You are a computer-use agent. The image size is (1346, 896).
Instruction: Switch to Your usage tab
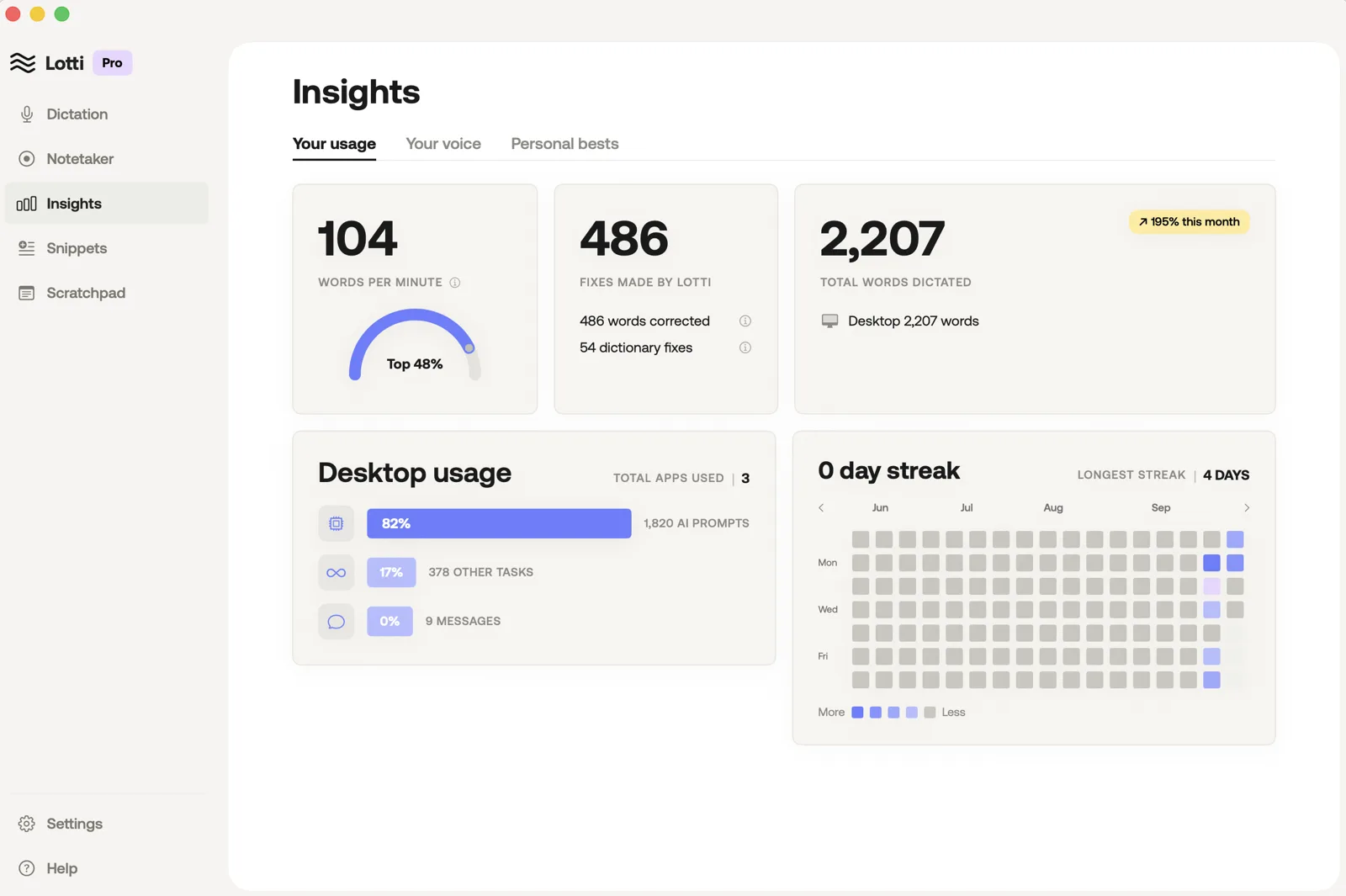(334, 144)
